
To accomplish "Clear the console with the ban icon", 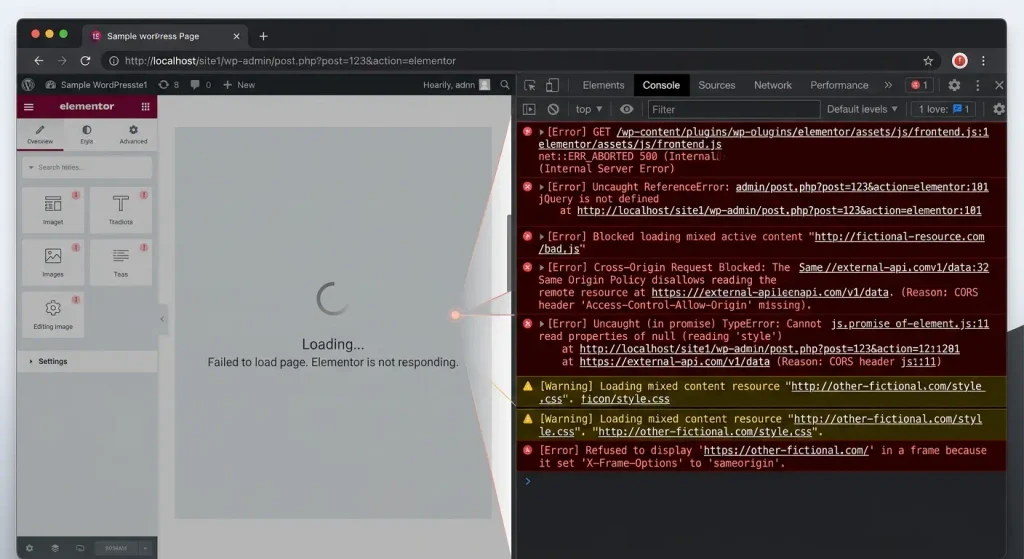I will 553,109.
